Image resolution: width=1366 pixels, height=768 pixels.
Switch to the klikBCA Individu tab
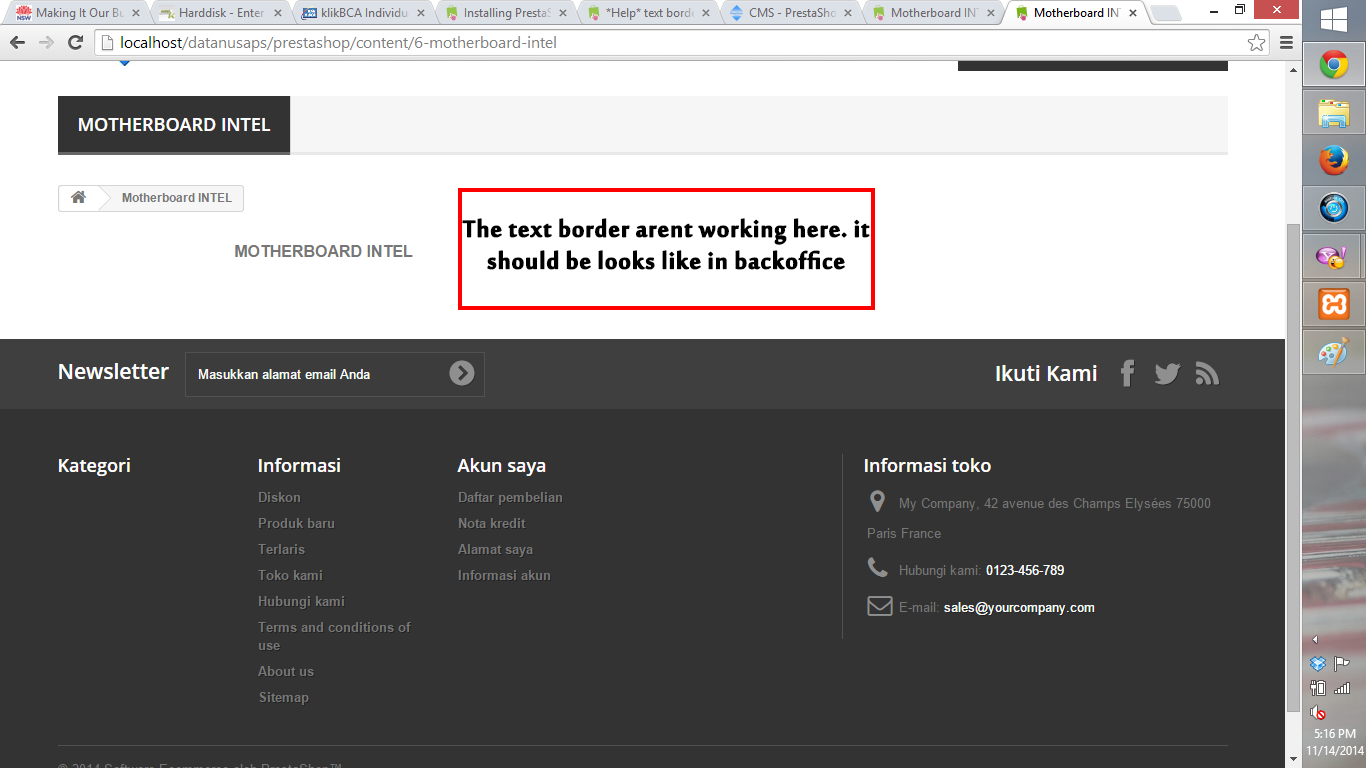(362, 13)
